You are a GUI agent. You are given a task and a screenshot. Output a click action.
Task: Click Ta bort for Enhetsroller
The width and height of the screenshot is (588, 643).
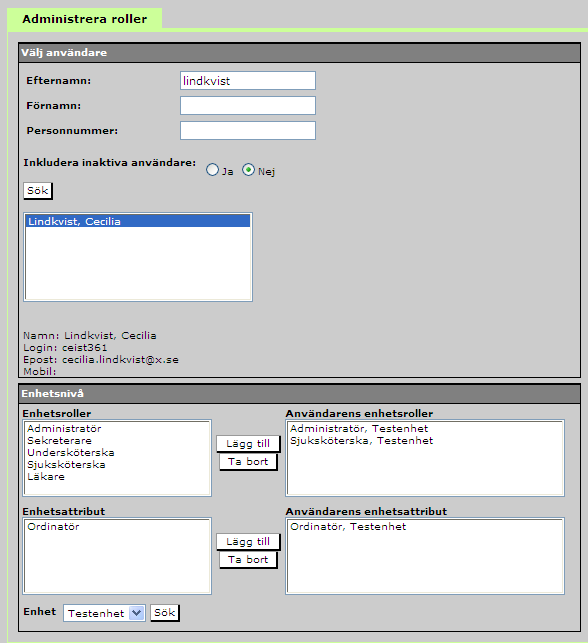(248, 462)
